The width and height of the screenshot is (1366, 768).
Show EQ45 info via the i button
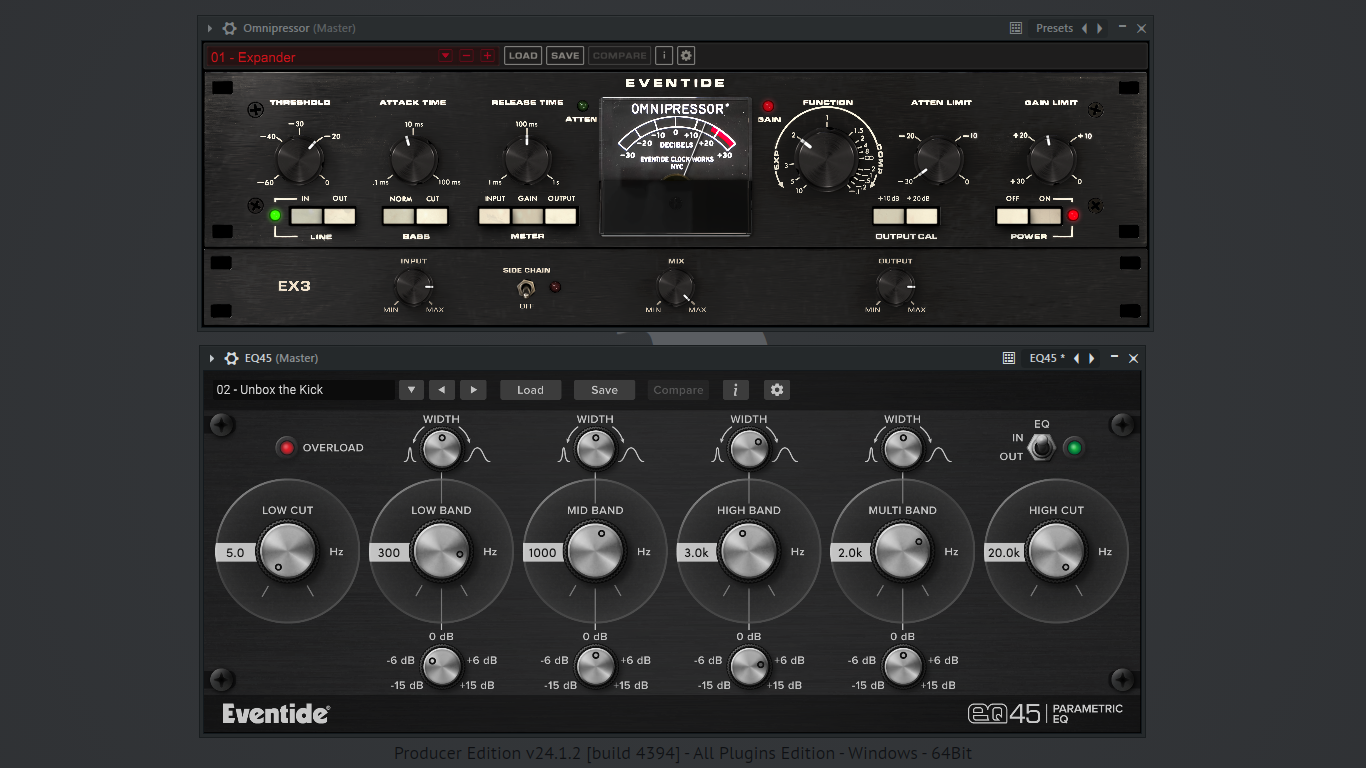click(735, 390)
